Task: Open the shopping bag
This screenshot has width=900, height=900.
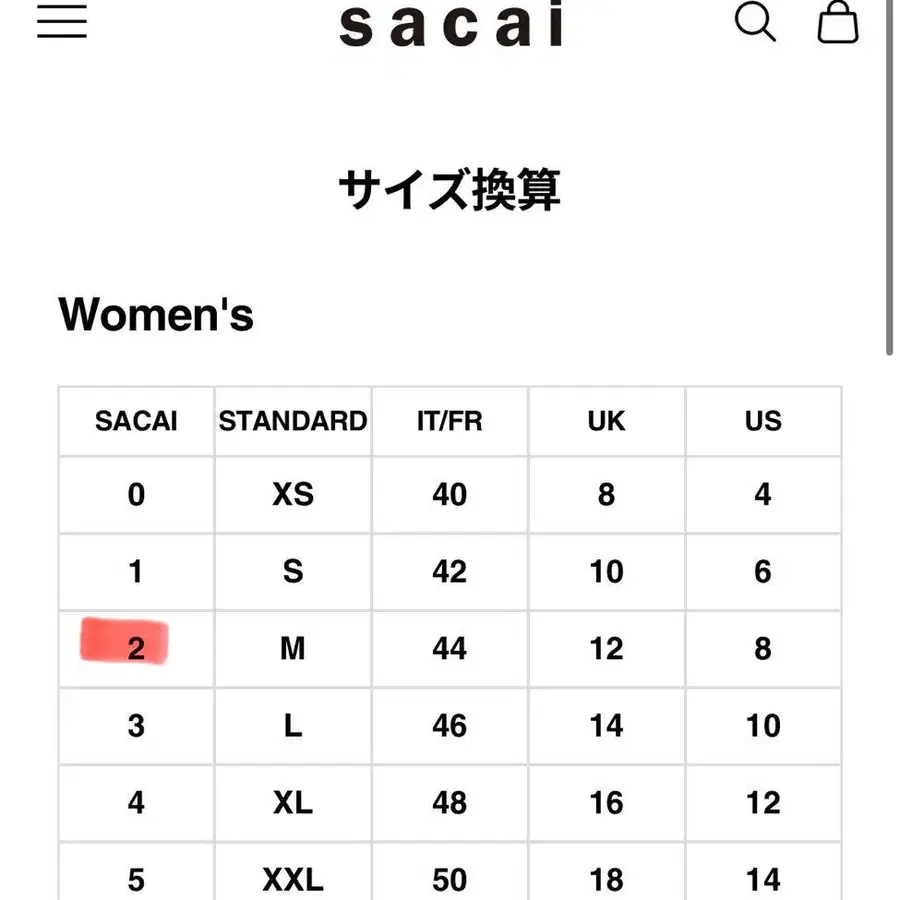Action: point(838,22)
